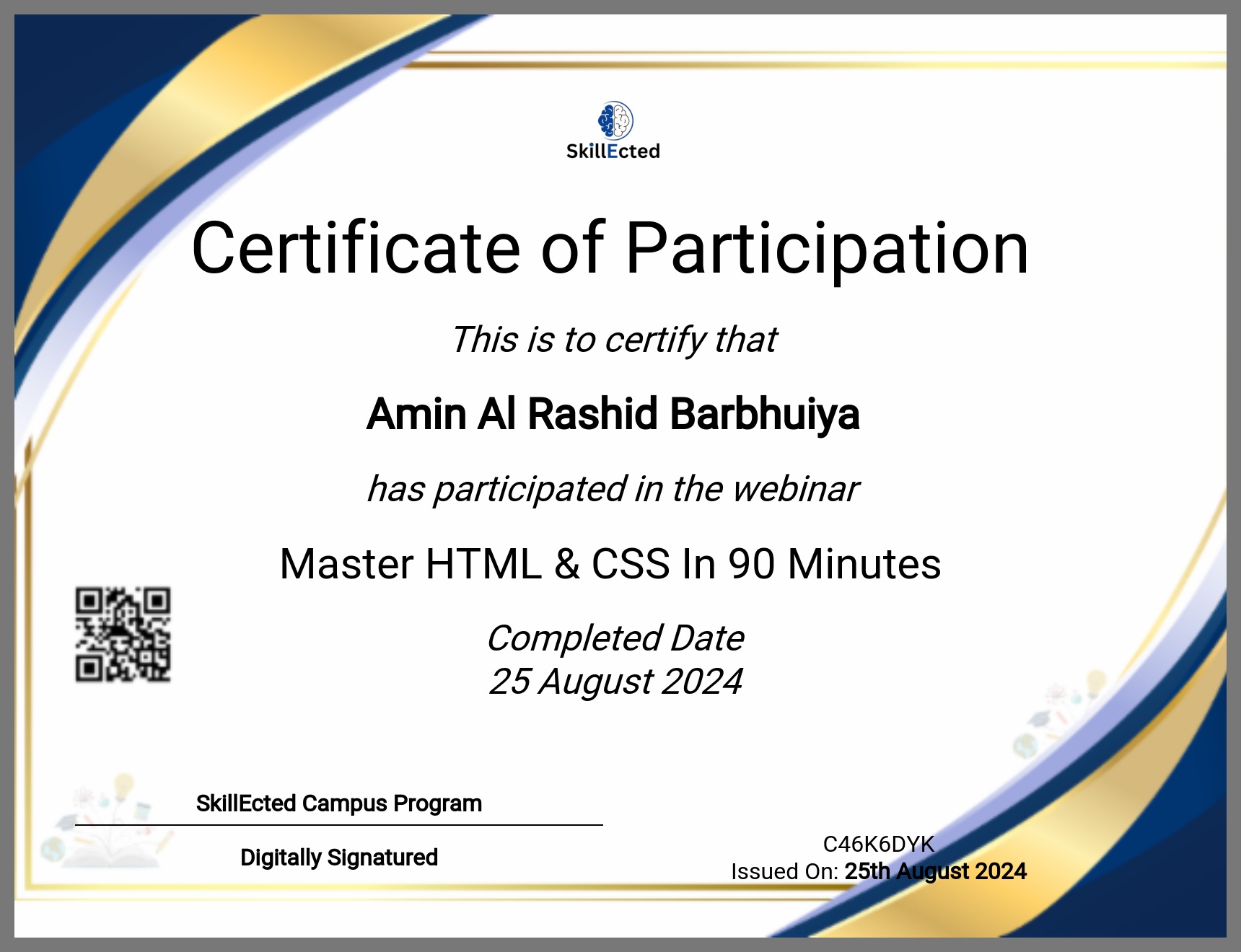Click the 'has participated in the webinar' line
This screenshot has height=952, width=1241.
613,489
